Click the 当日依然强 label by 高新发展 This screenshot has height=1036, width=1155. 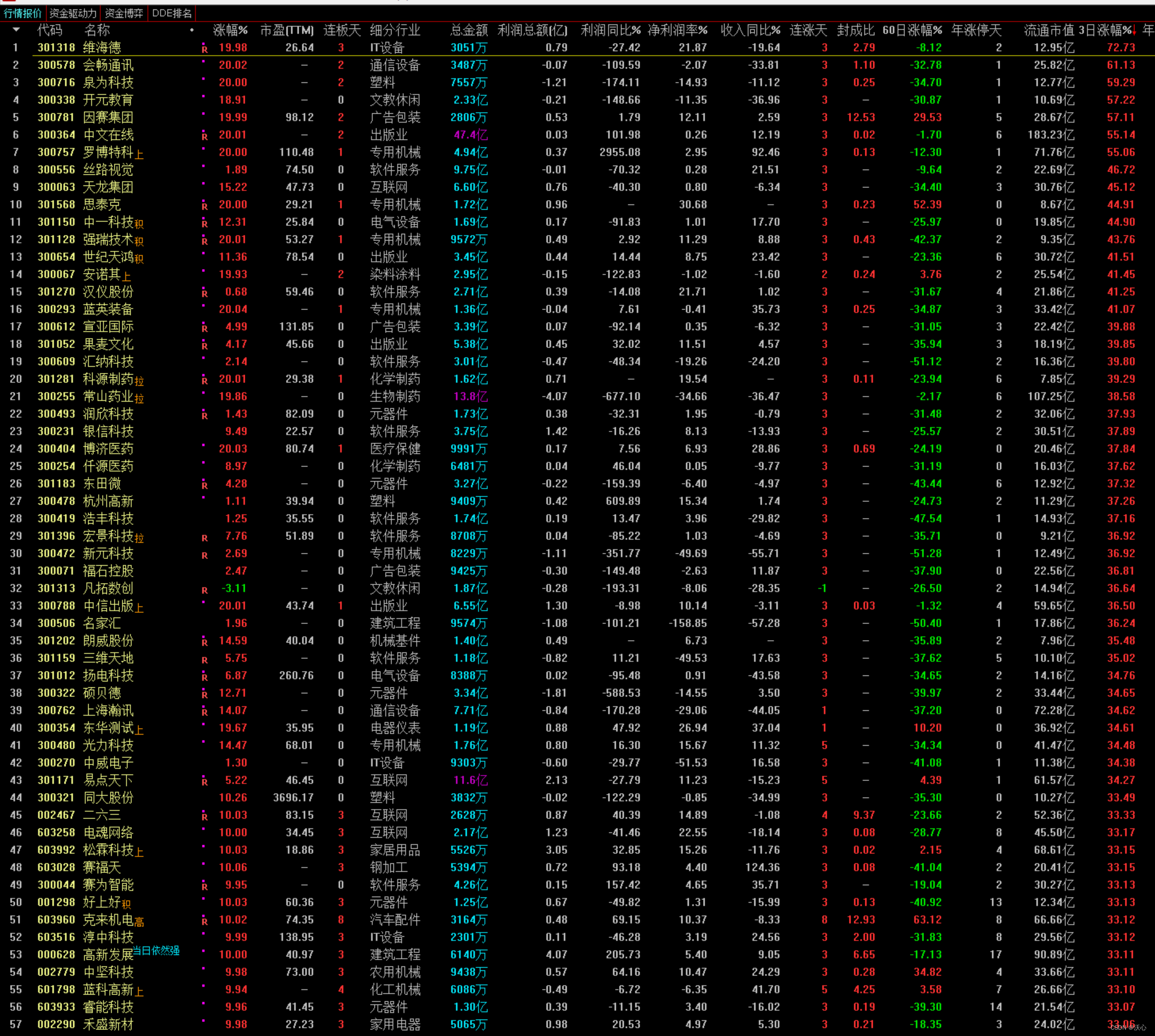(156, 950)
